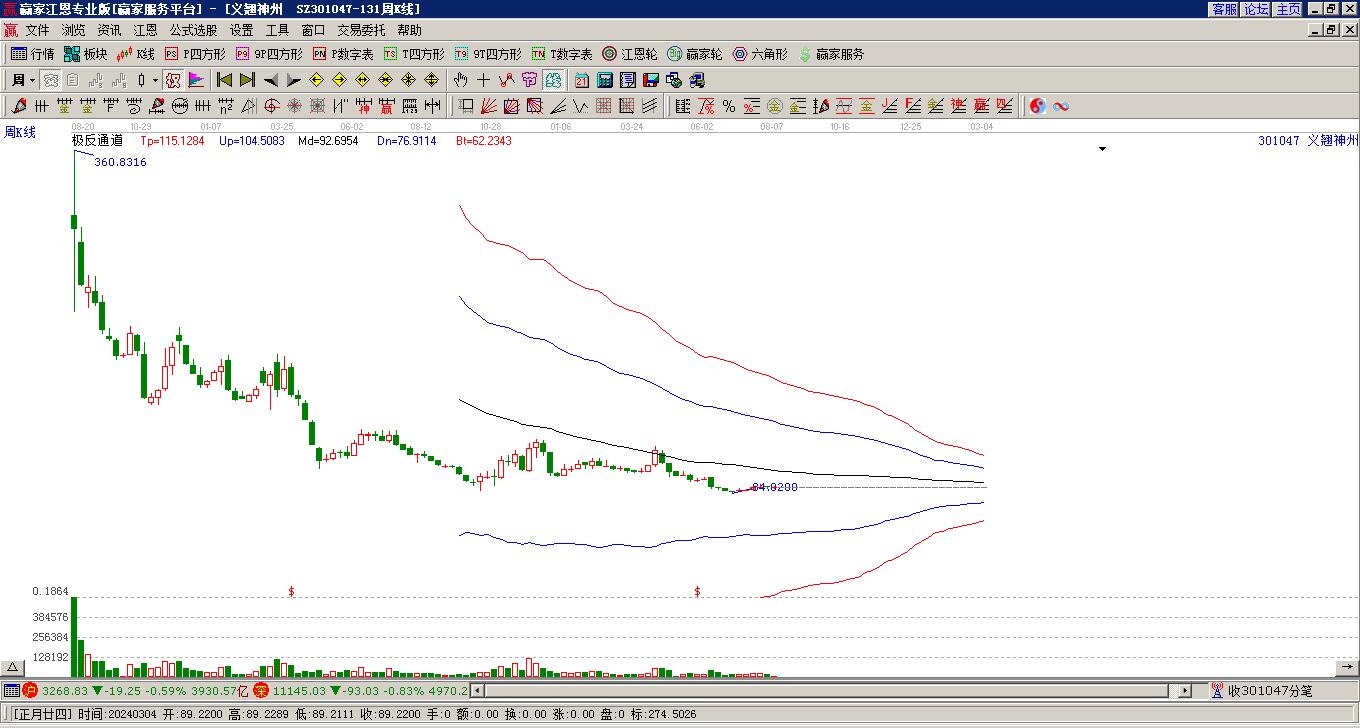This screenshot has width=1360, height=728.
Task: Click the yellow diamond right-arrow icon
Action: tap(339, 80)
